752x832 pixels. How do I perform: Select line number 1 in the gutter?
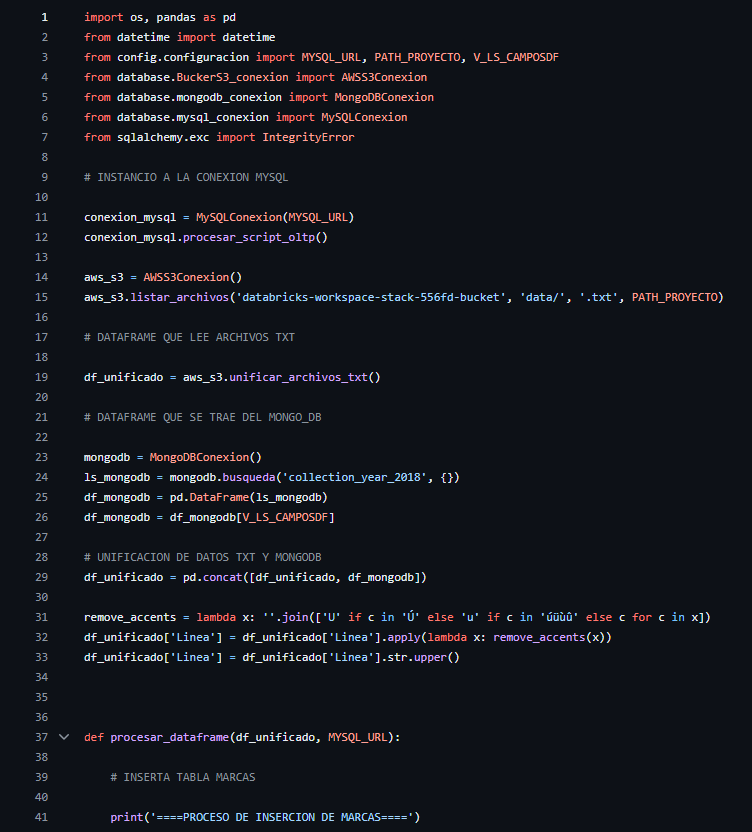pyautogui.click(x=44, y=18)
